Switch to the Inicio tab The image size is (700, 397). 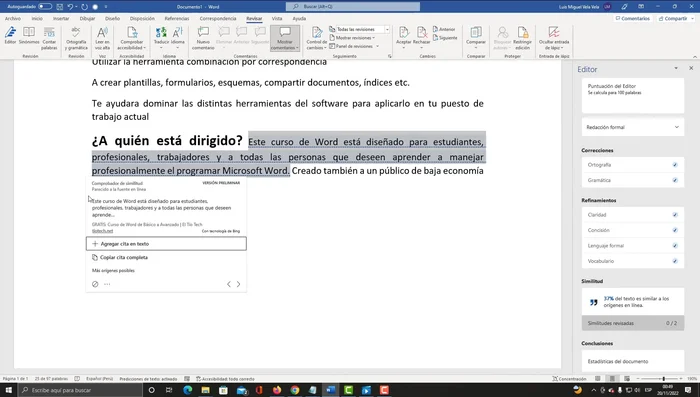(x=37, y=19)
